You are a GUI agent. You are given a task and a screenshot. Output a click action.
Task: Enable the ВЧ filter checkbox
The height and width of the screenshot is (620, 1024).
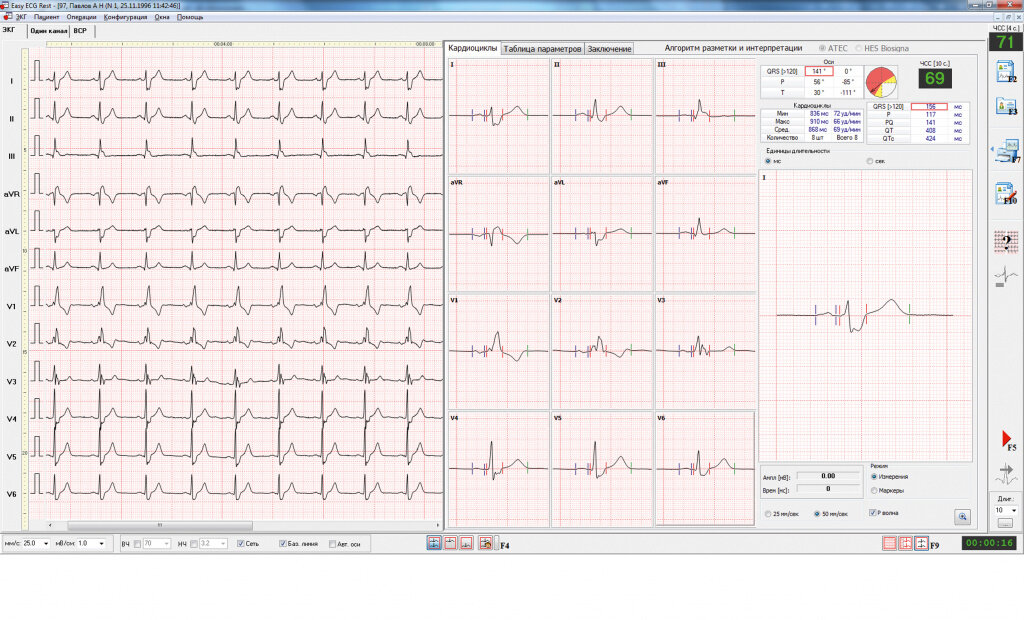(137, 544)
